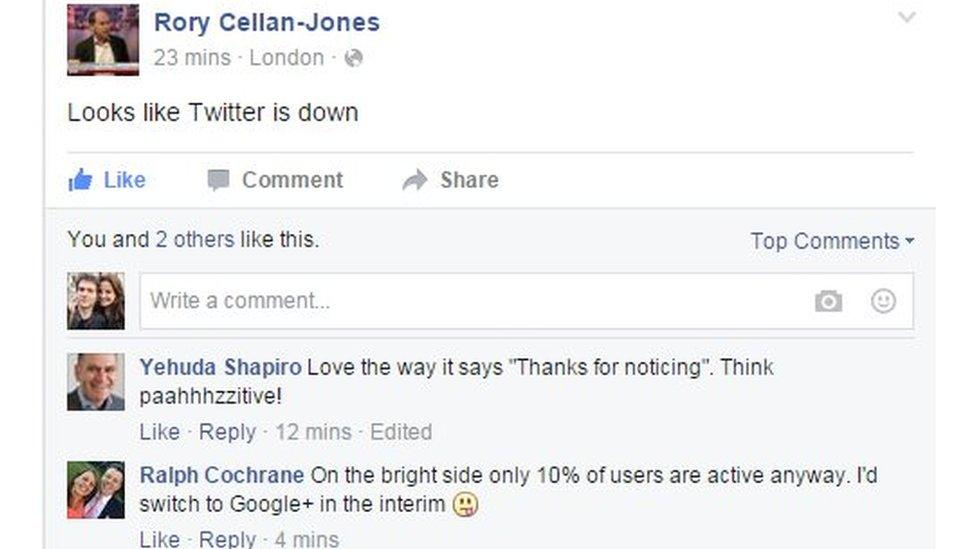The height and width of the screenshot is (549, 976).
Task: Attach a photo using the camera icon
Action: click(828, 301)
